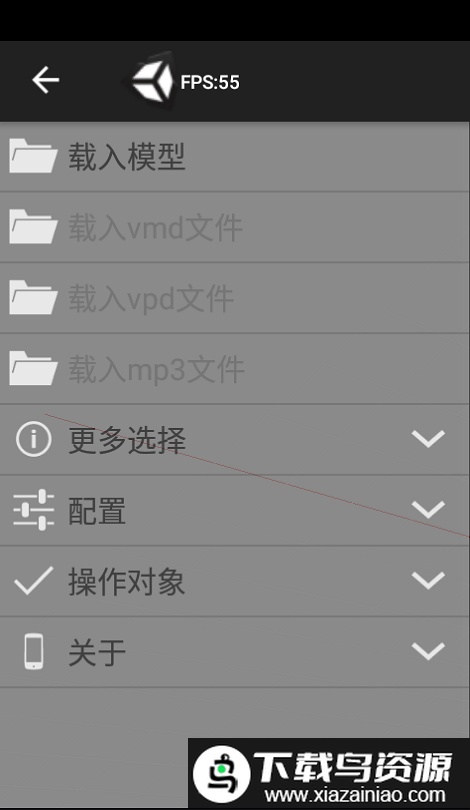Screen dimensions: 470x810
Task: Select the 载入模型 menu entry
Action: tap(234, 157)
